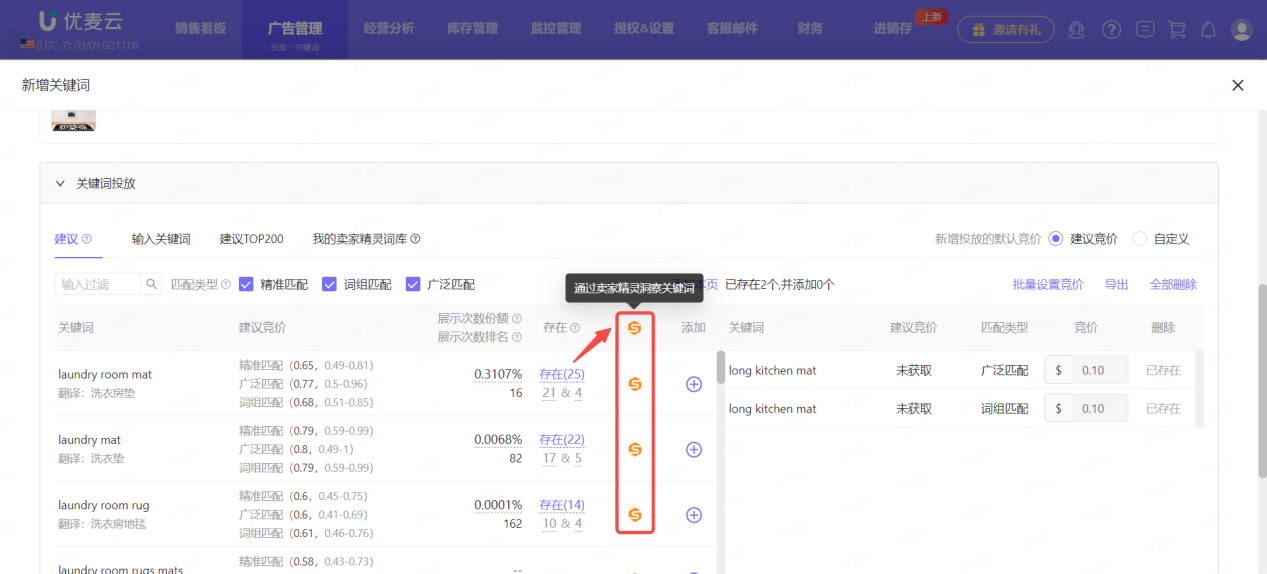1267x574 pixels.
Task: Click 0.0068% impression share value
Action: coord(498,440)
